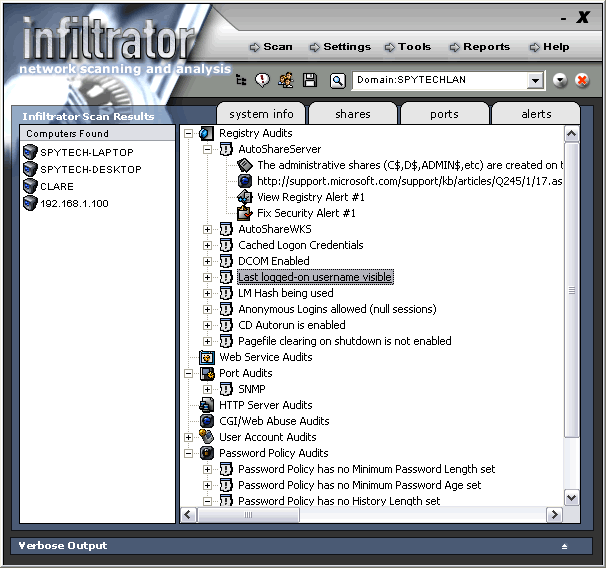Click the red X stop-scan button
Viewport: 606px width, 568px height.
(582, 80)
